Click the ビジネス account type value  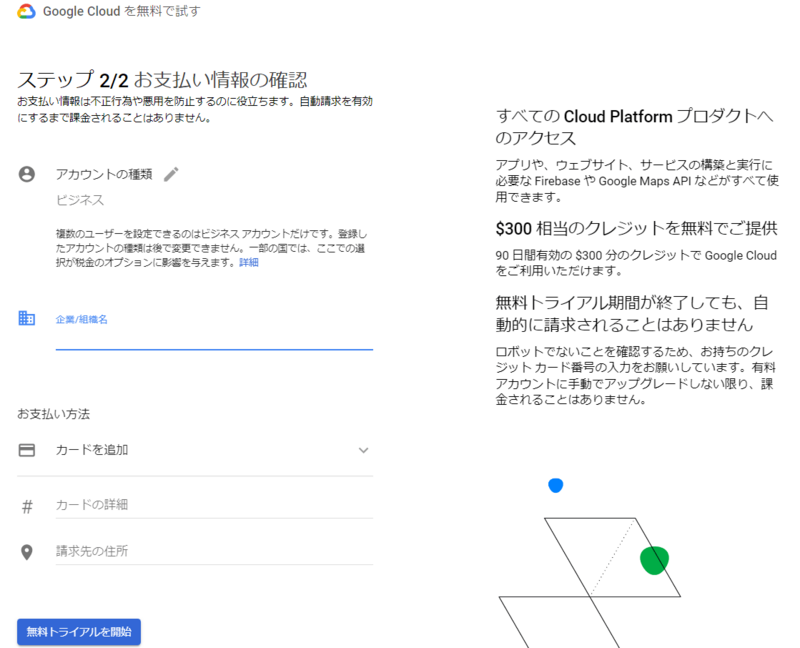(x=80, y=200)
